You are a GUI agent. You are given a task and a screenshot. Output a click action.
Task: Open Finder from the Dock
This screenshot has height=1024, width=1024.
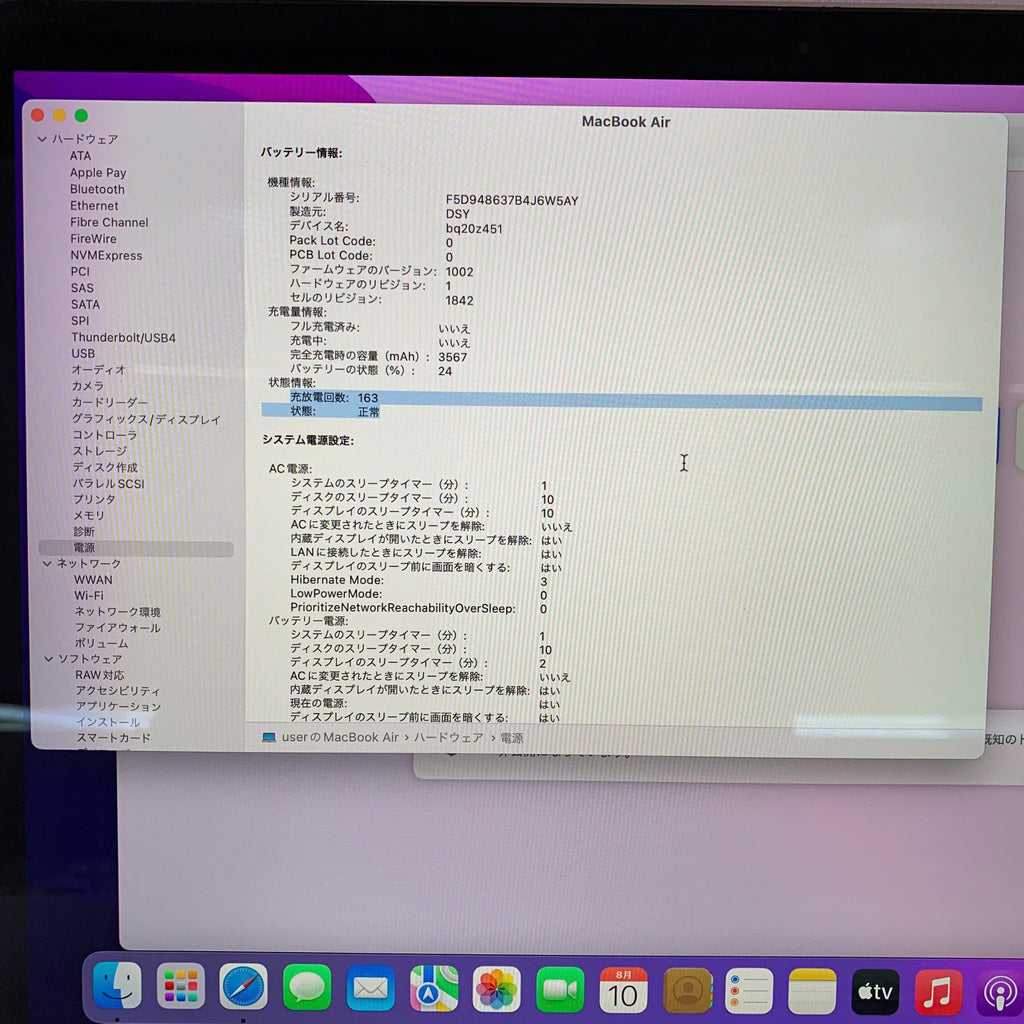point(118,985)
